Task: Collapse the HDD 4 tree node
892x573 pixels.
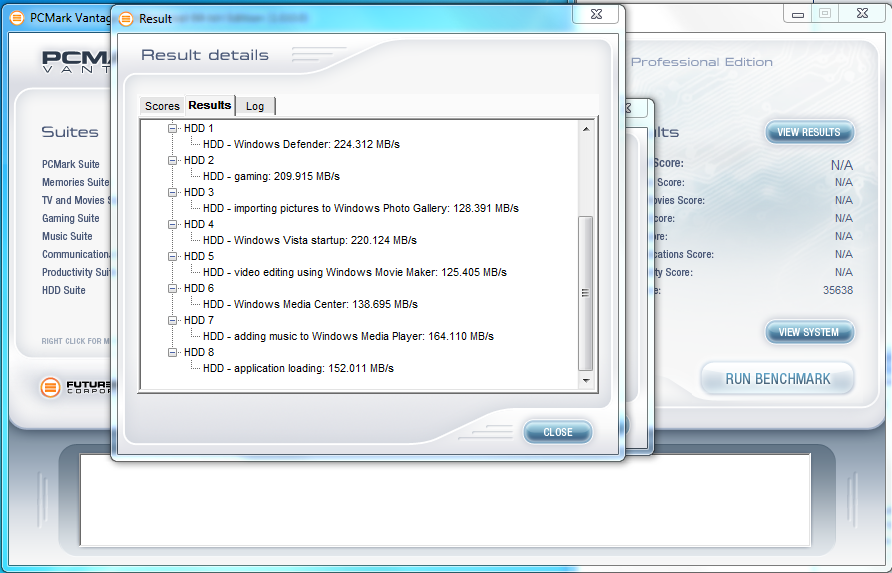Action: point(172,224)
